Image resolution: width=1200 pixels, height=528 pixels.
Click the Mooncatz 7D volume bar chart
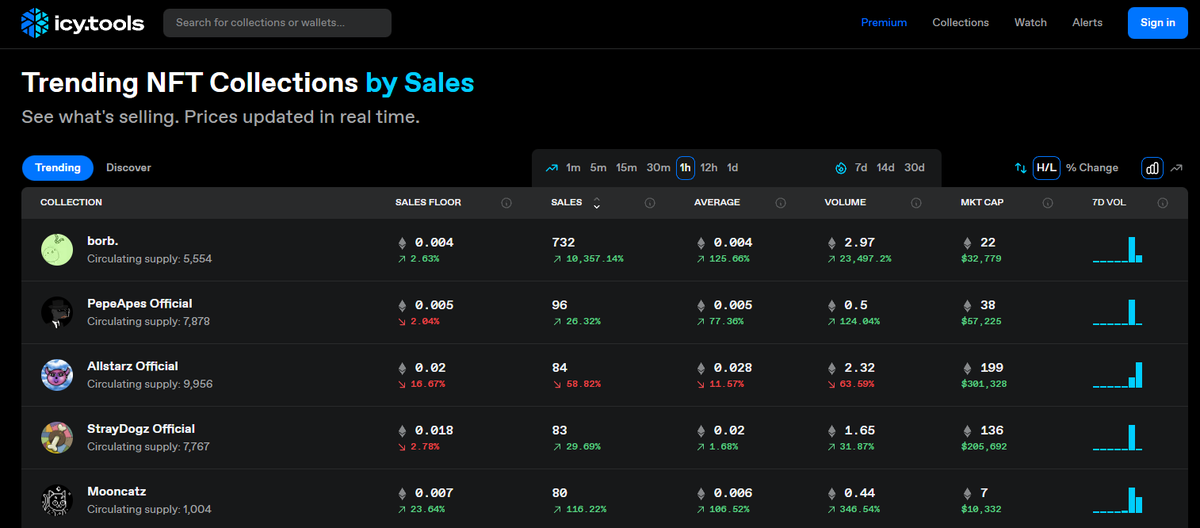click(1118, 500)
